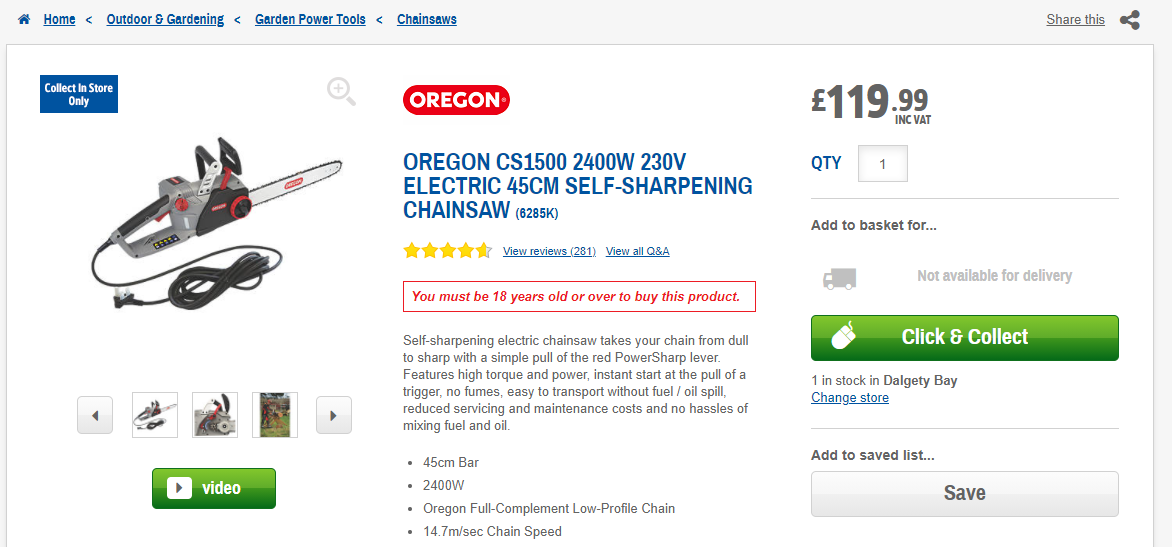Play the product video
This screenshot has width=1172, height=547.
point(214,488)
